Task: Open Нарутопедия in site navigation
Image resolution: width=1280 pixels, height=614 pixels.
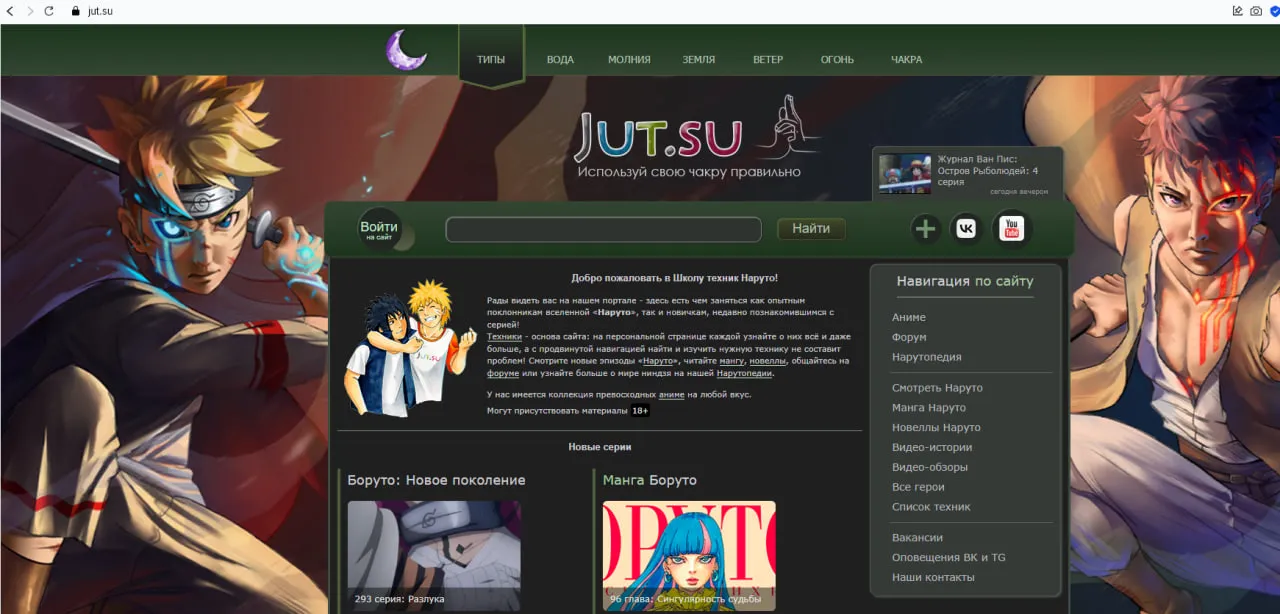Action: 927,357
